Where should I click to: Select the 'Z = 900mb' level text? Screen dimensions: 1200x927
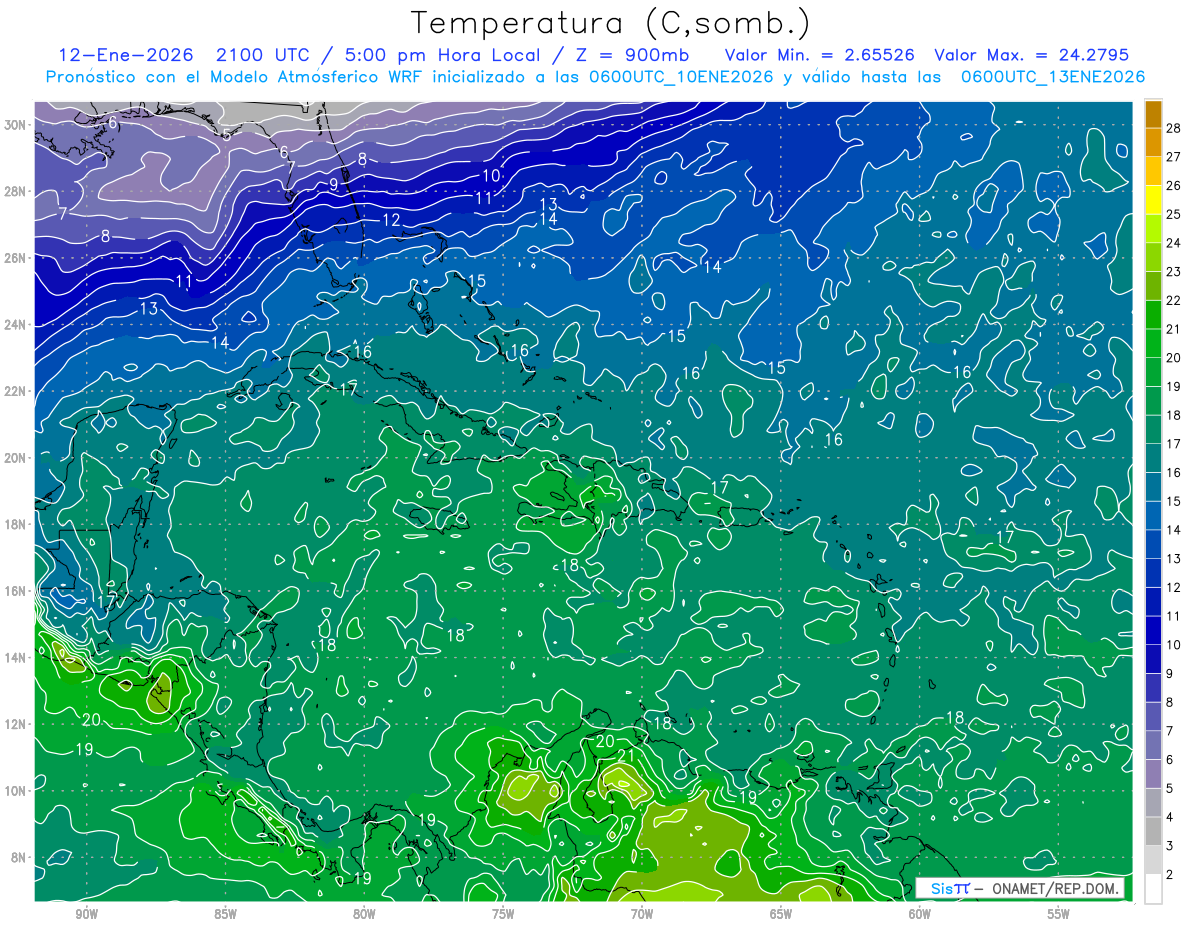tap(631, 54)
